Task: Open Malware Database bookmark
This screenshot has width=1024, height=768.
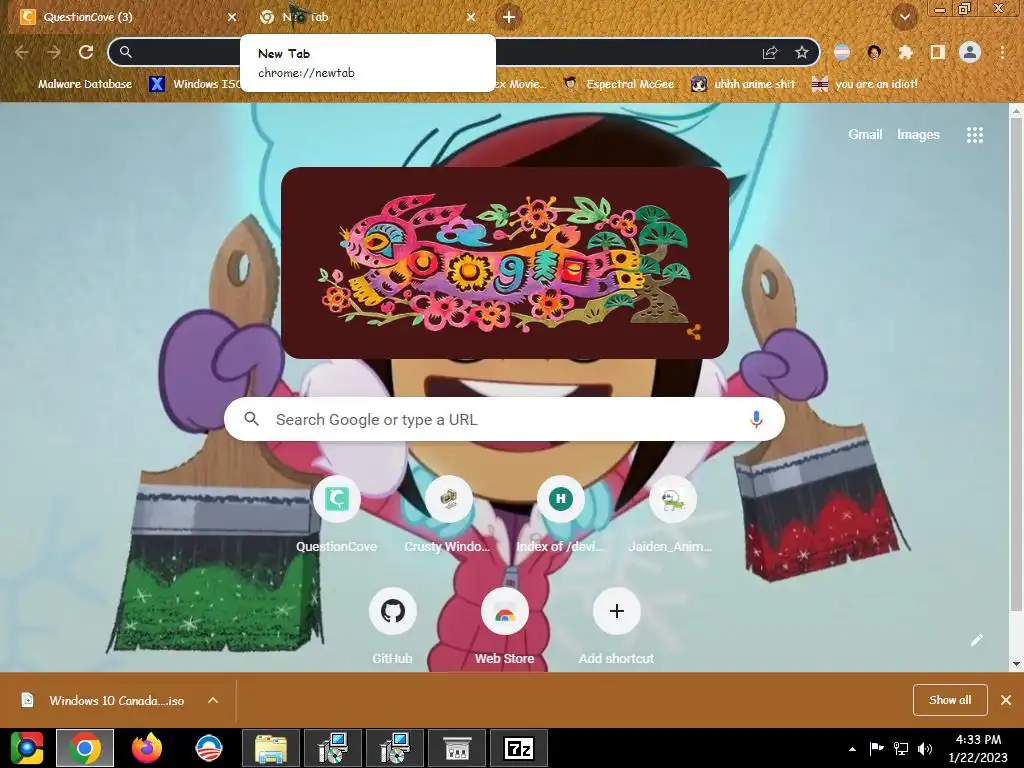Action: pos(76,84)
